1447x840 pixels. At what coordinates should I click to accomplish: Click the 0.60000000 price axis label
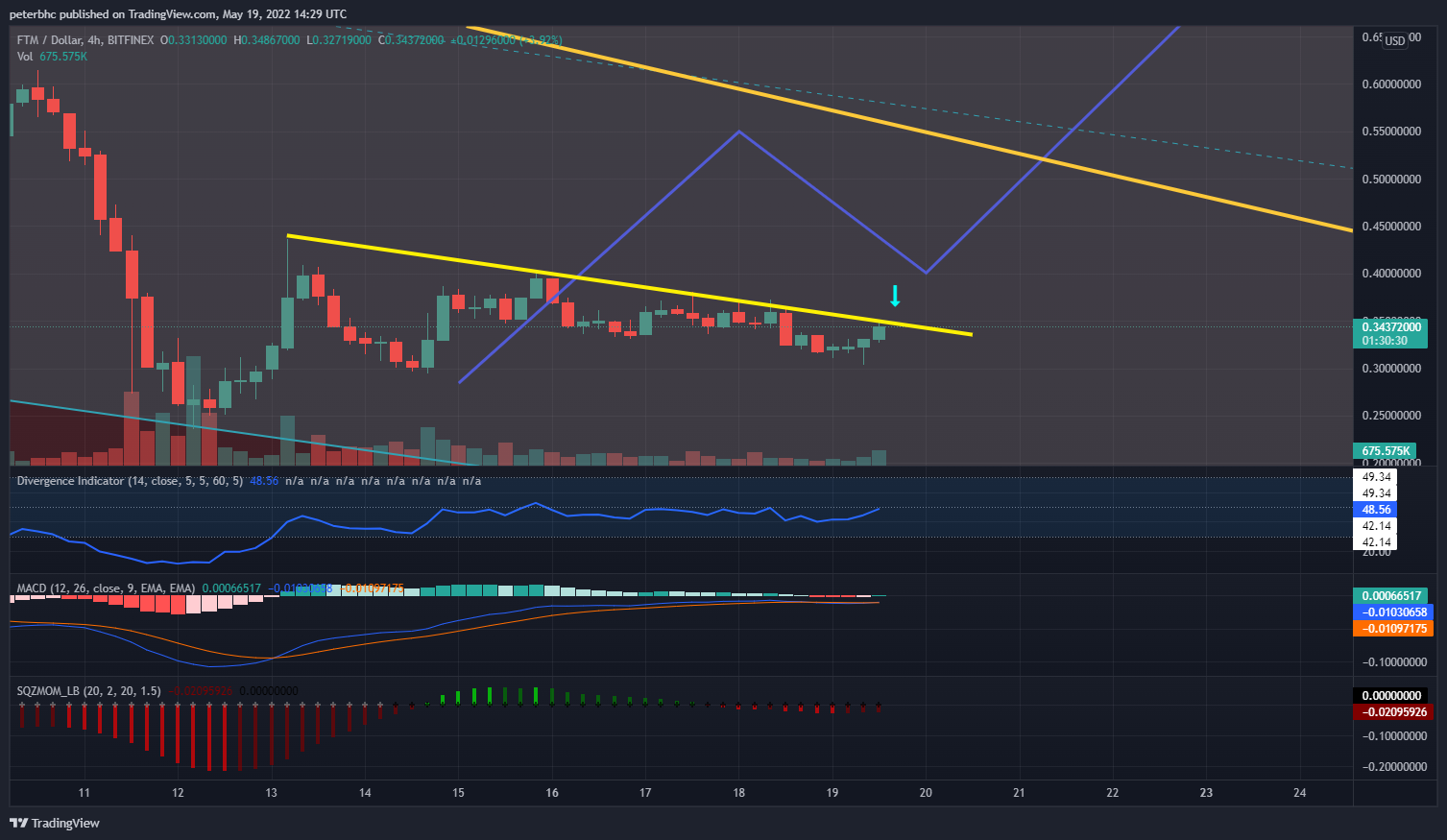1391,84
